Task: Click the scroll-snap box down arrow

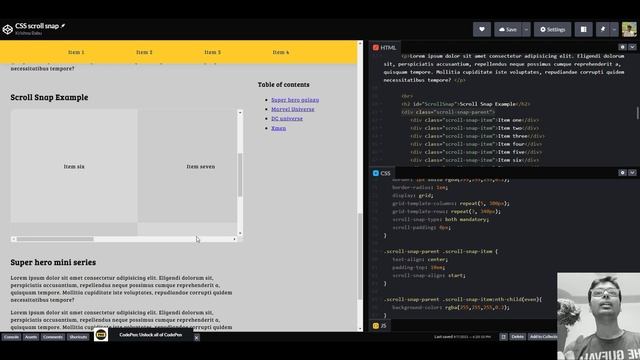Action: [x=240, y=233]
